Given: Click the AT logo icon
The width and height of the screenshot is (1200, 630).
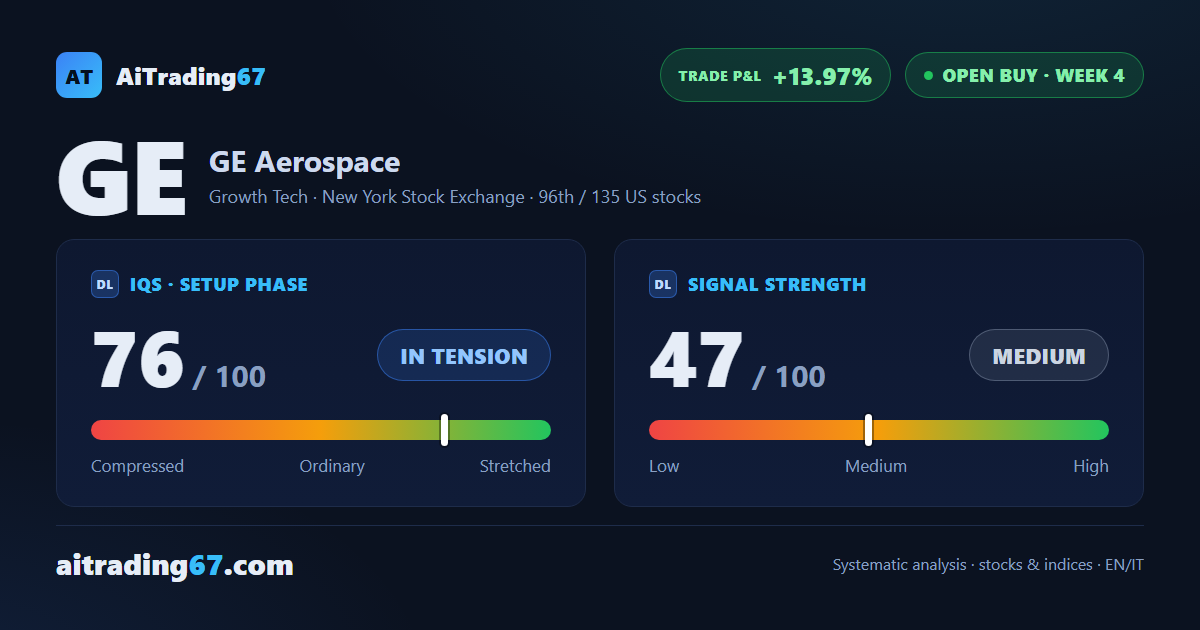Looking at the screenshot, I should point(79,75).
